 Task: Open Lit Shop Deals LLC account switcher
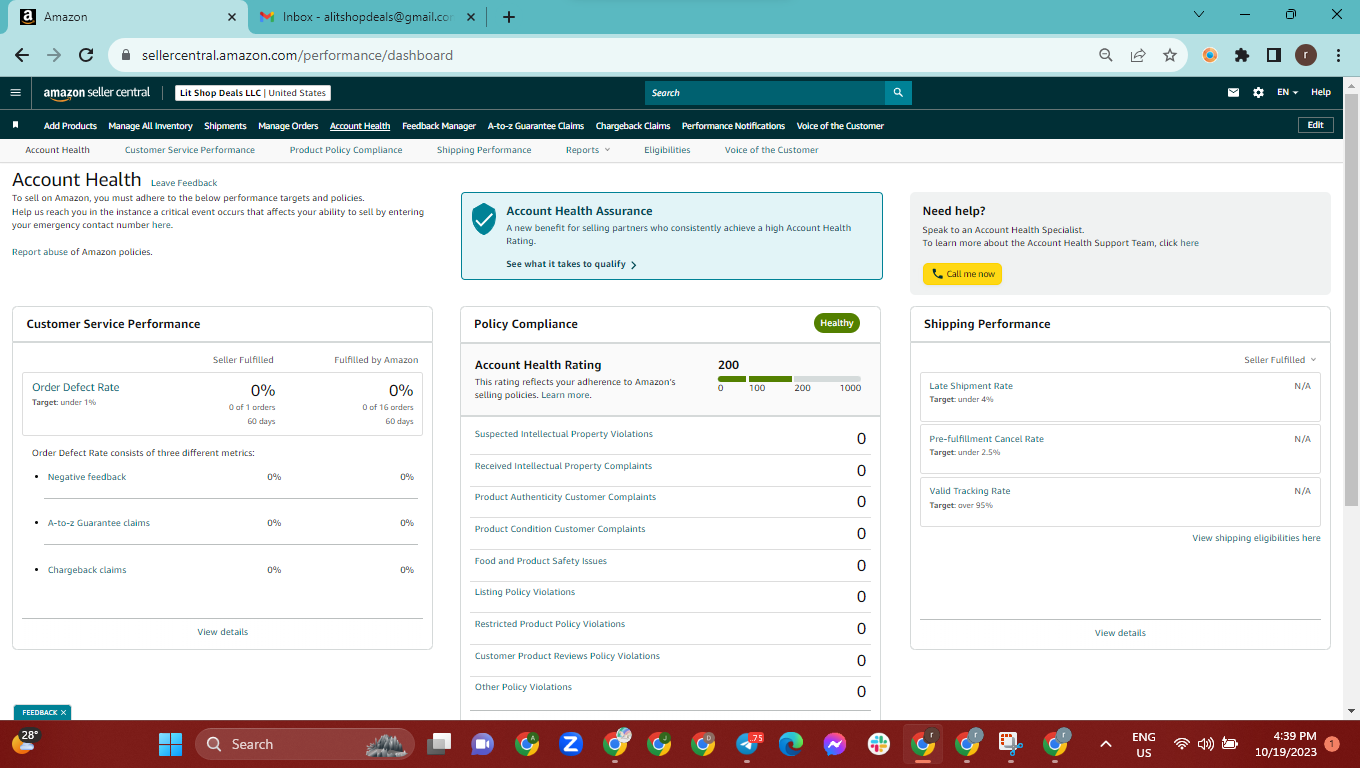coord(253,93)
